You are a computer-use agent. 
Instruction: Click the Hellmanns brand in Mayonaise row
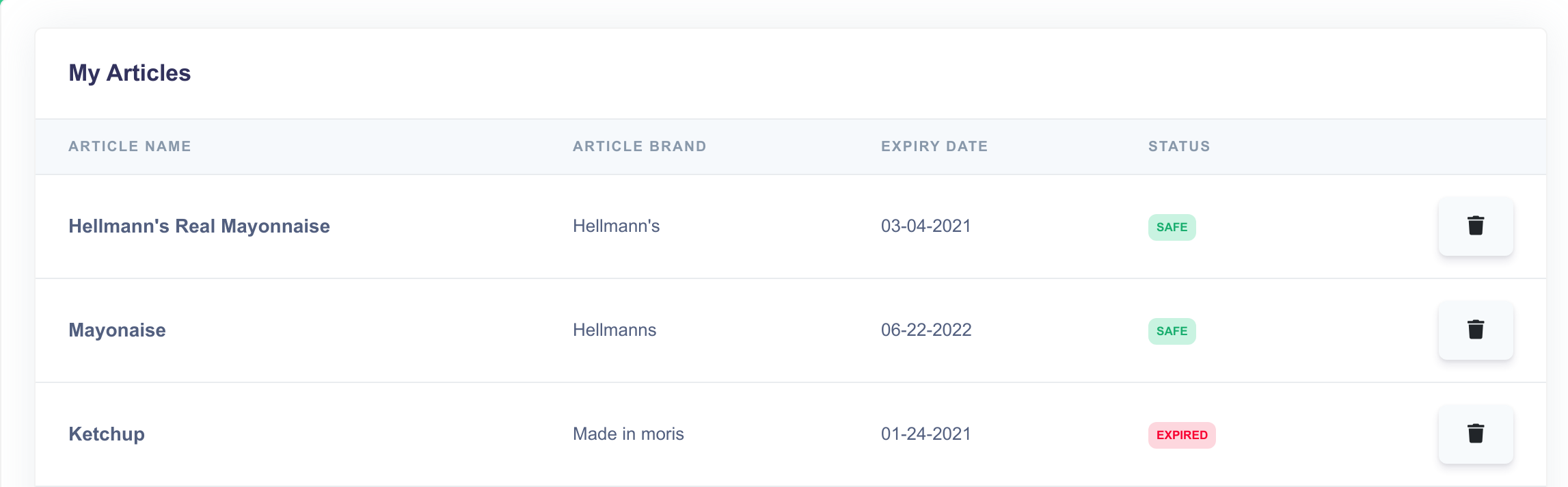click(614, 330)
